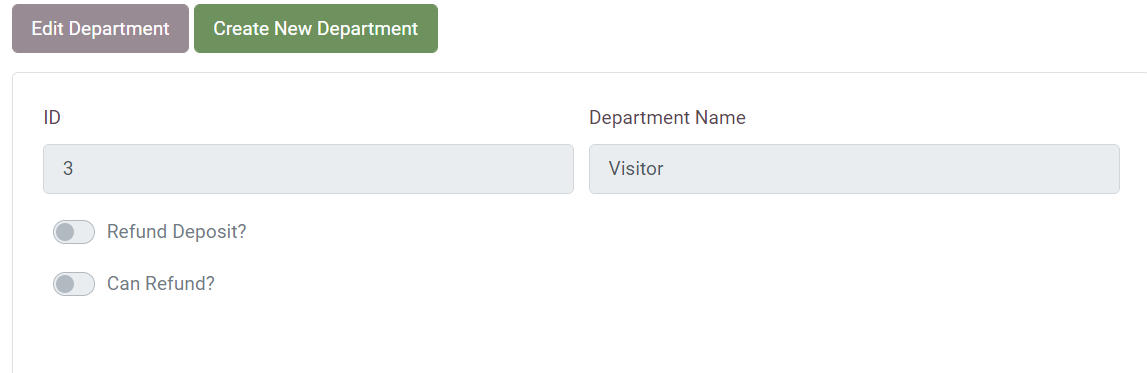Screen dimensions: 1147x373
Task: Click the grey knob of Refund Deposit switch
Action: pyautogui.click(x=65, y=232)
